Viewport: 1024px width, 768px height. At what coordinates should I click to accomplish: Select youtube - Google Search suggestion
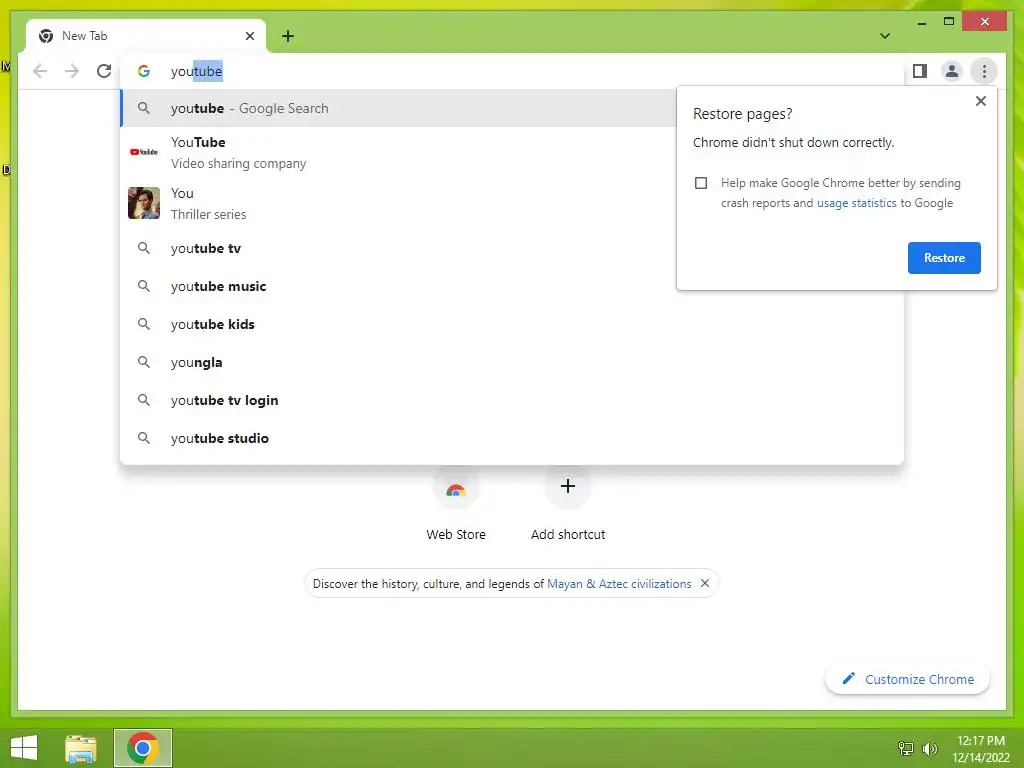coord(398,108)
